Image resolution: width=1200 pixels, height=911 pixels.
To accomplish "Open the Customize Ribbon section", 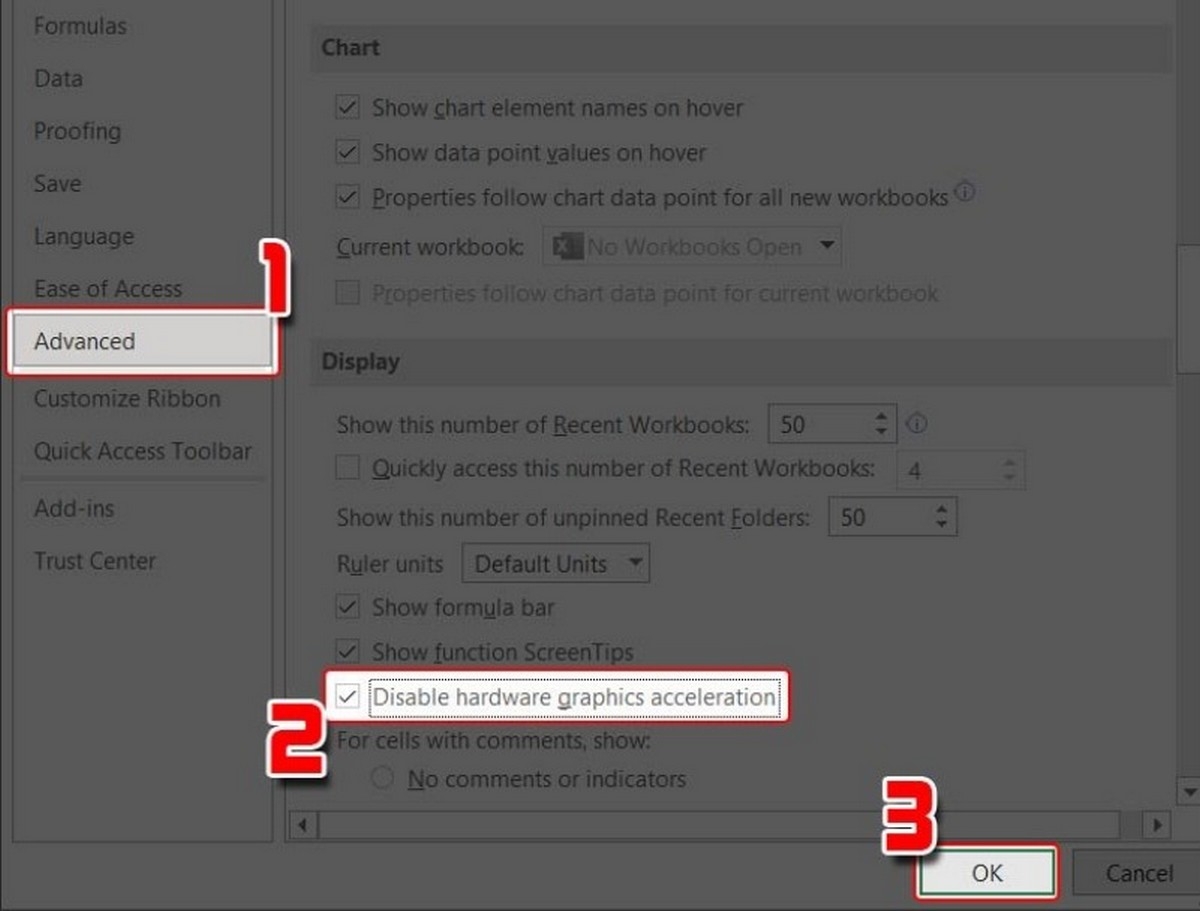I will [x=127, y=398].
